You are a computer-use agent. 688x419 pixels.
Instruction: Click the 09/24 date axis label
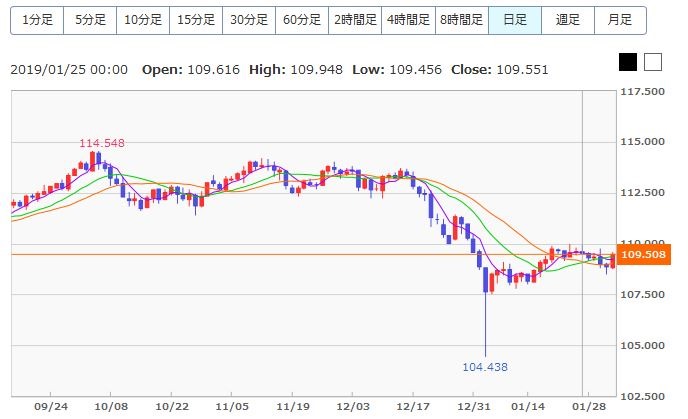(51, 407)
